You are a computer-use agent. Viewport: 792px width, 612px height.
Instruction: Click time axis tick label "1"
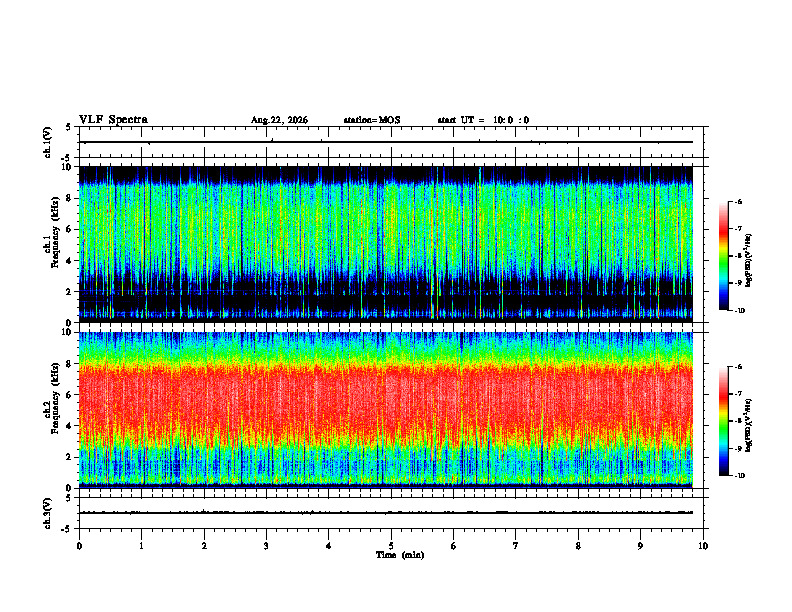click(x=141, y=546)
